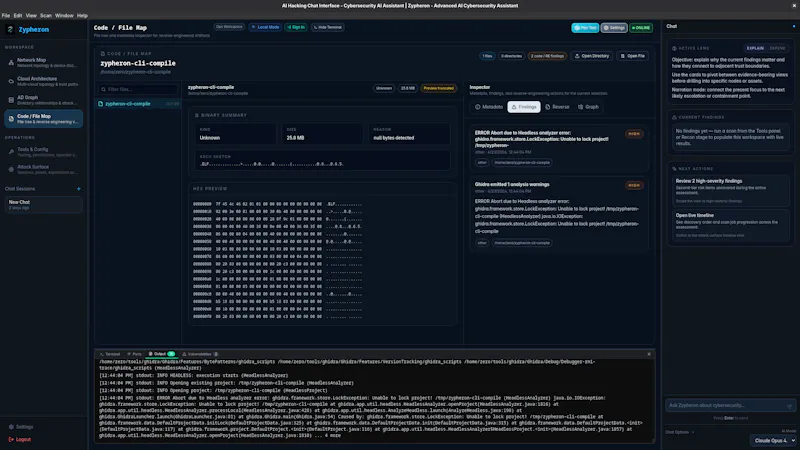This screenshot has height=450, width=800.
Task: Select the DEFEND lens mode
Action: pyautogui.click(x=778, y=48)
